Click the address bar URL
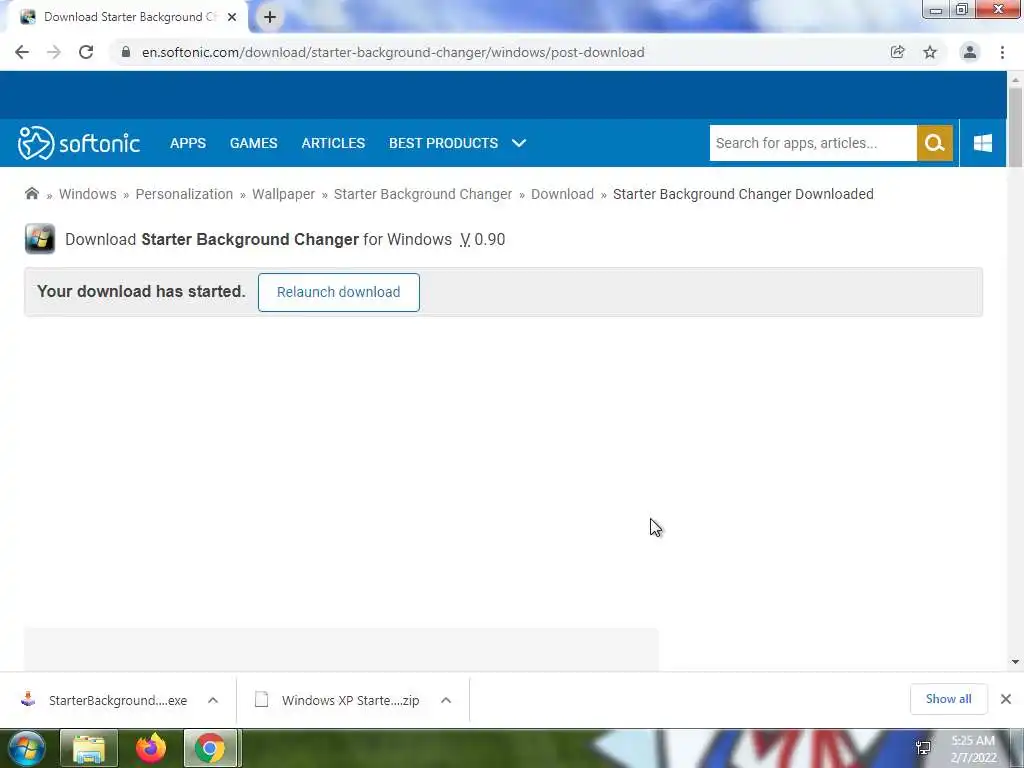 point(393,52)
